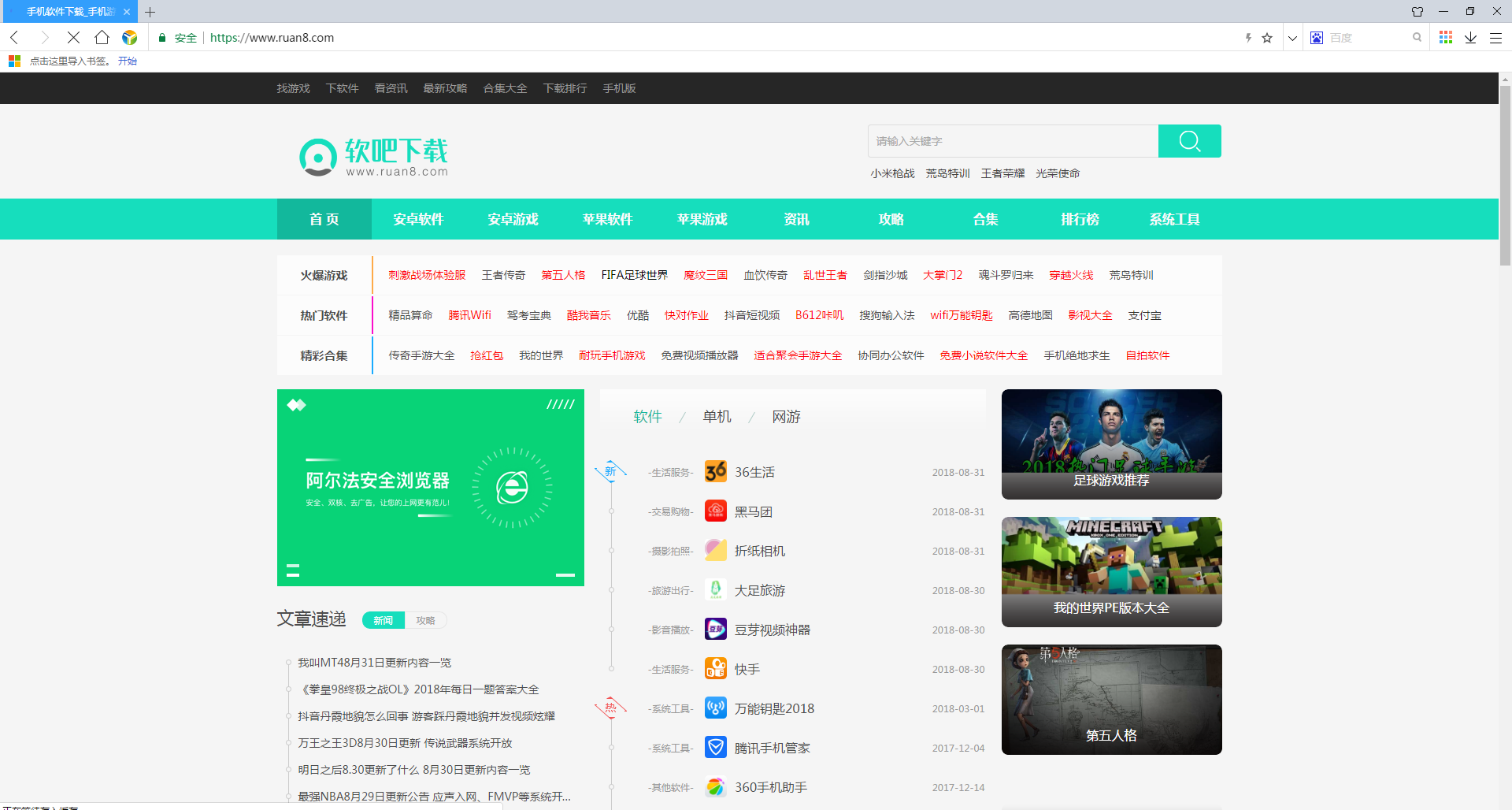The width and height of the screenshot is (1512, 810).
Task: Close the current browser tab
Action: tap(127, 12)
